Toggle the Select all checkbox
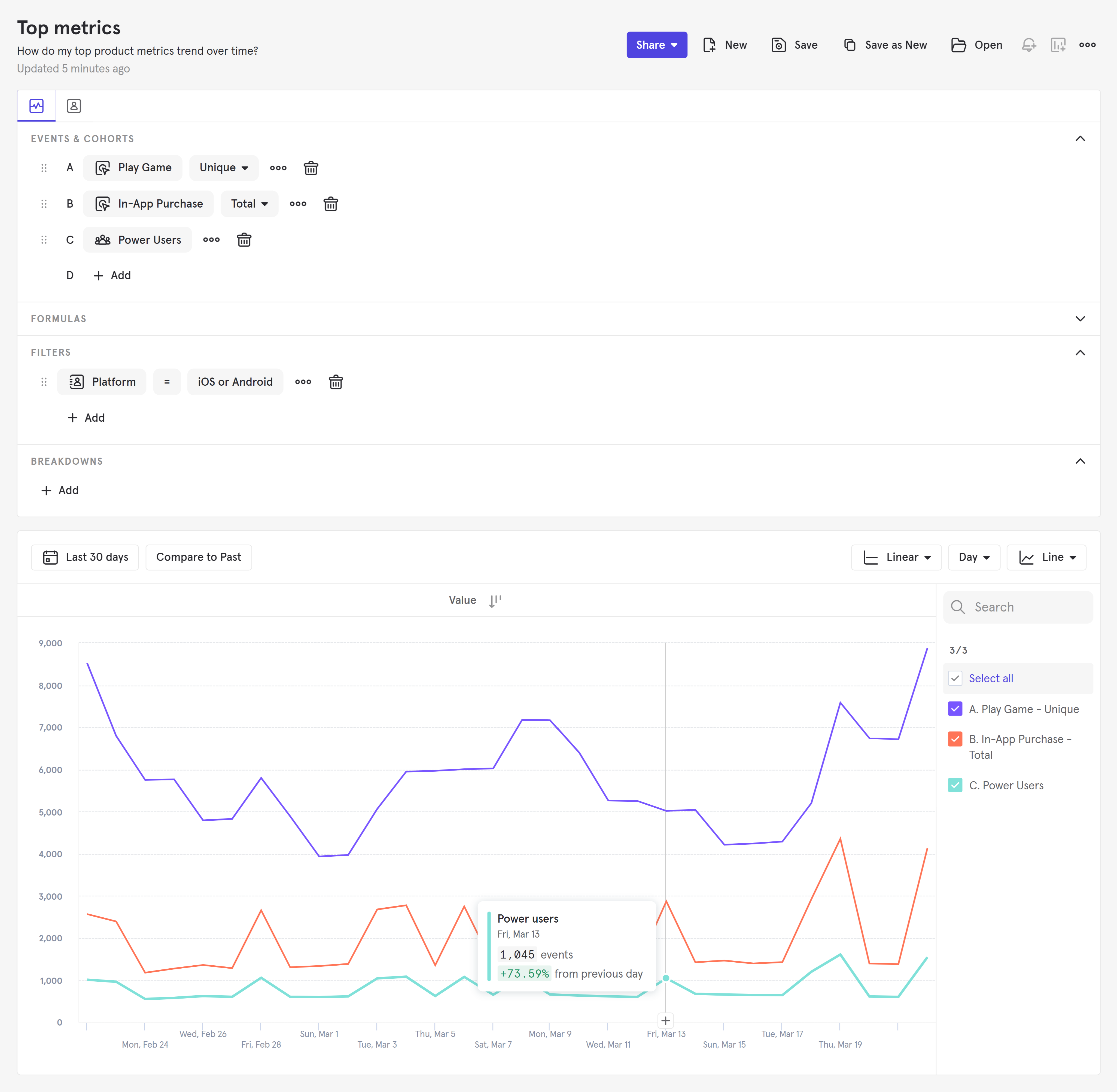The width and height of the screenshot is (1117, 1092). (x=955, y=678)
